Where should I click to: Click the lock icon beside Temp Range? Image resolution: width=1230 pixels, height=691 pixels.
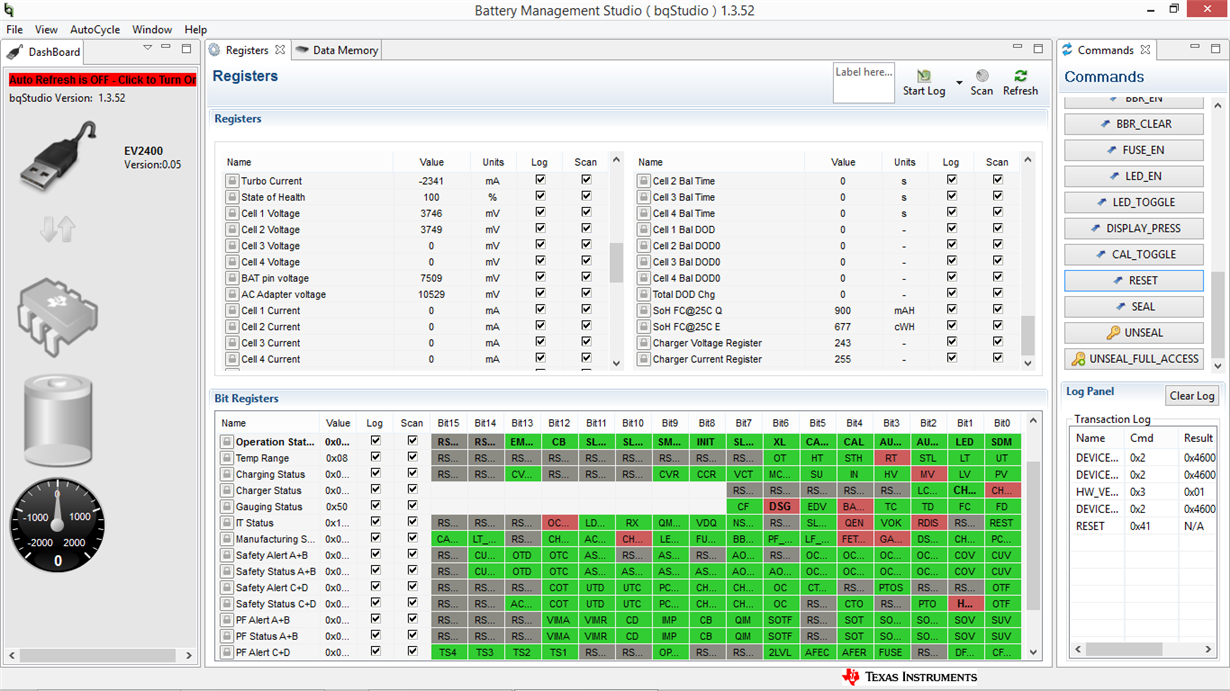coord(227,458)
